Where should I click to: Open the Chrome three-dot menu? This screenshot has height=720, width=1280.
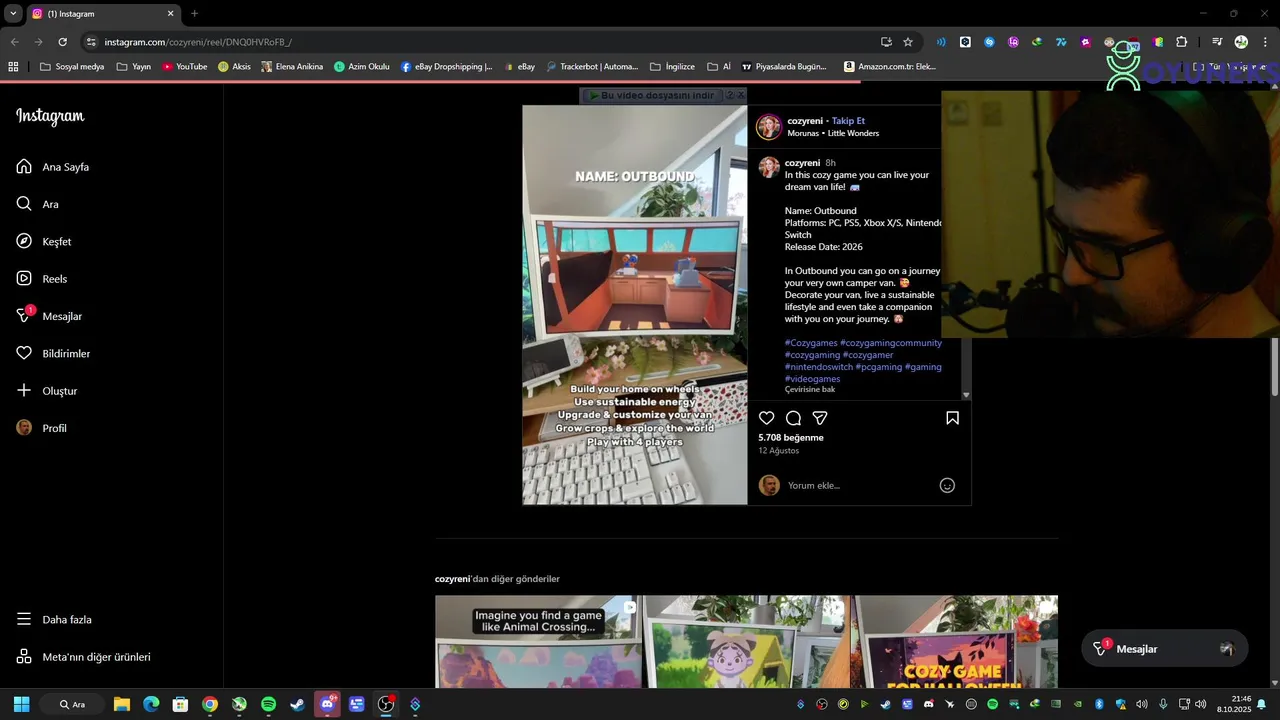click(x=1265, y=42)
